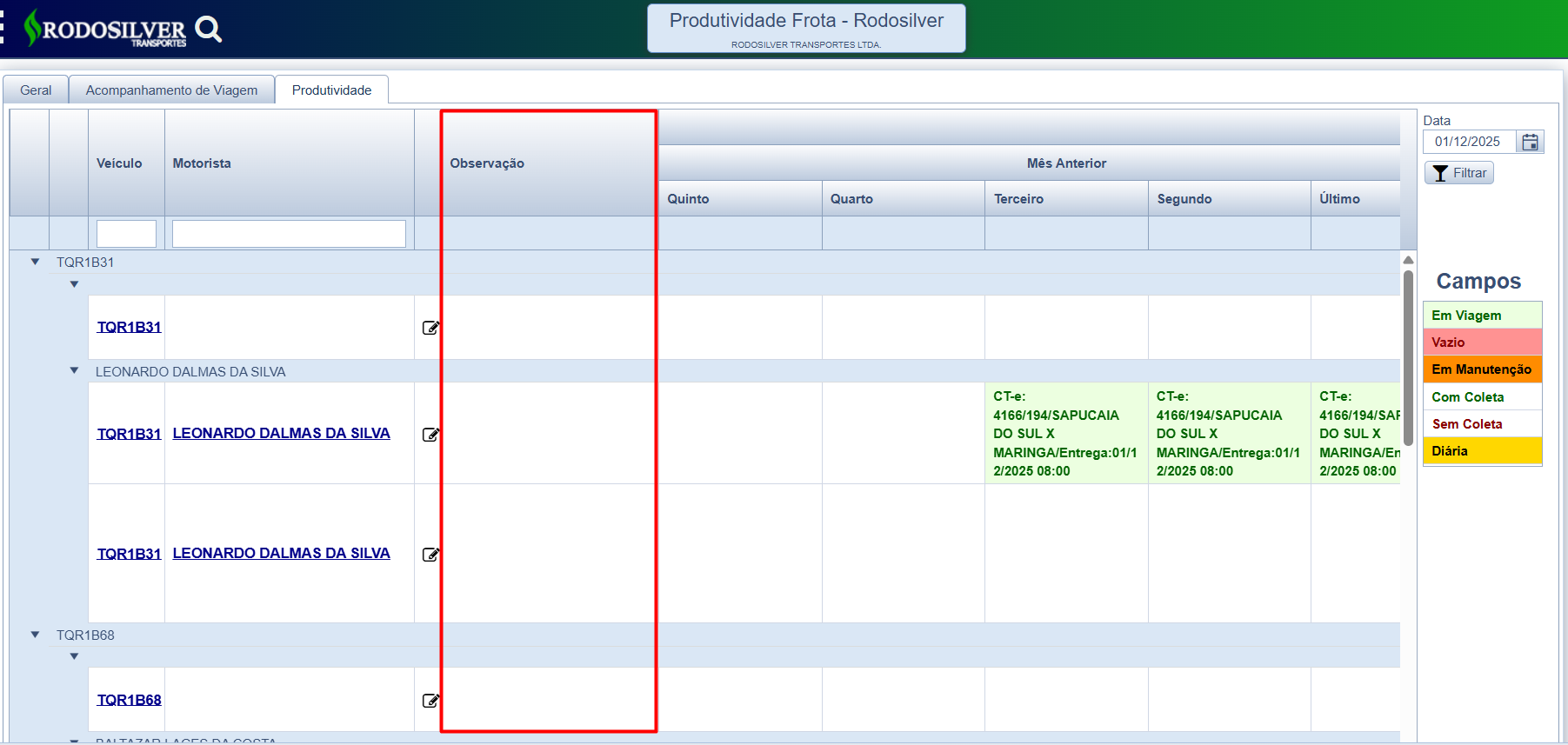Open the TQR1B68 vehicle link

click(129, 700)
